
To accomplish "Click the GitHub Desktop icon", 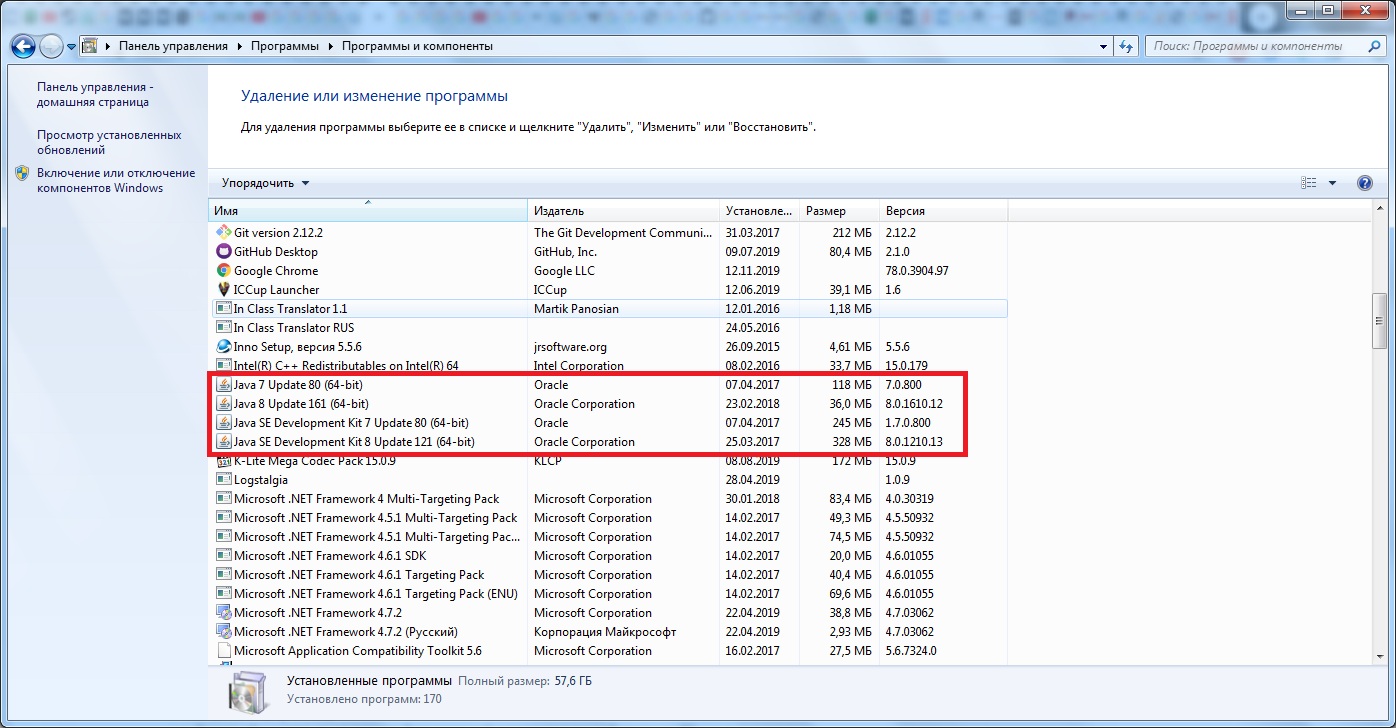I will coord(224,251).
